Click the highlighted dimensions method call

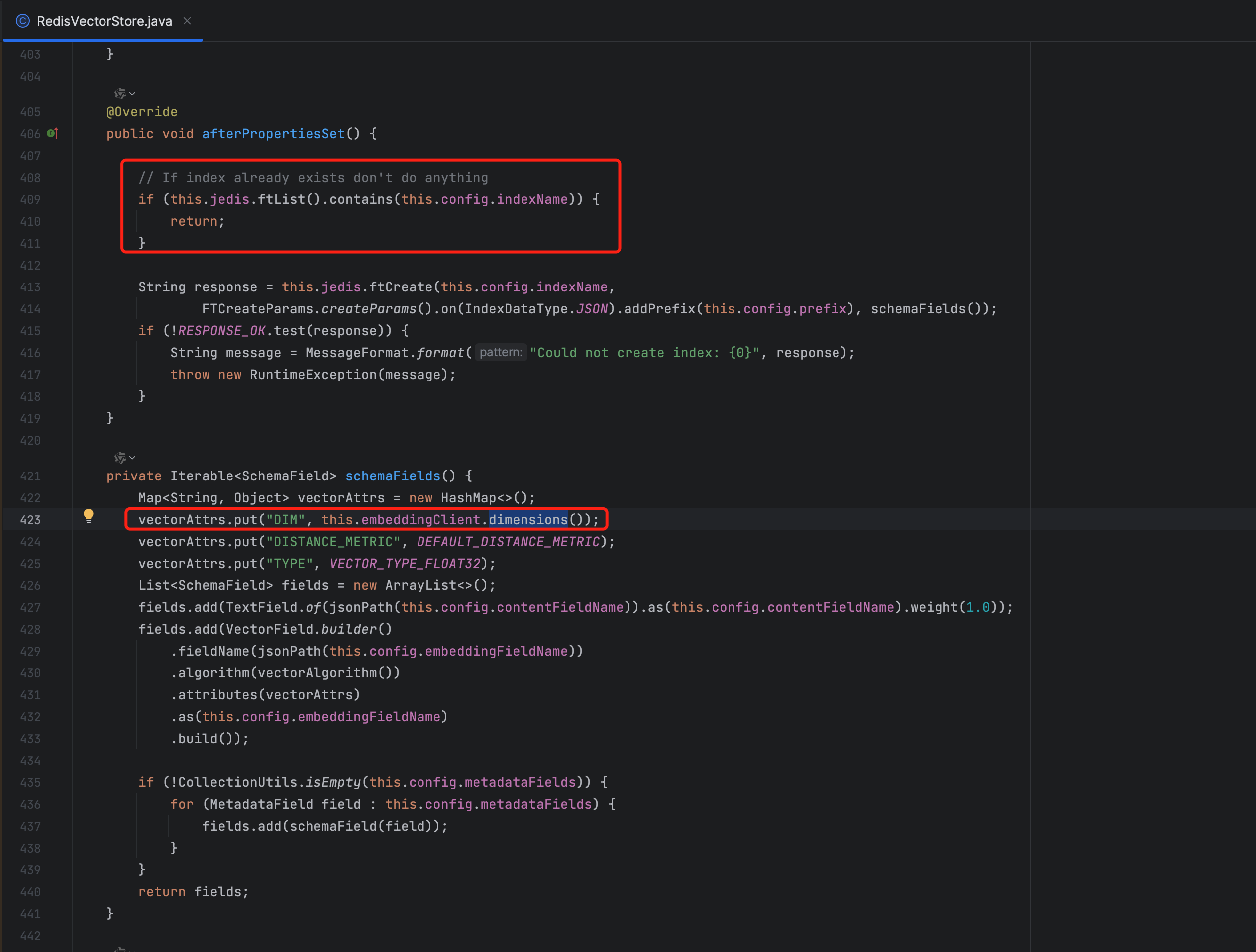pos(528,519)
